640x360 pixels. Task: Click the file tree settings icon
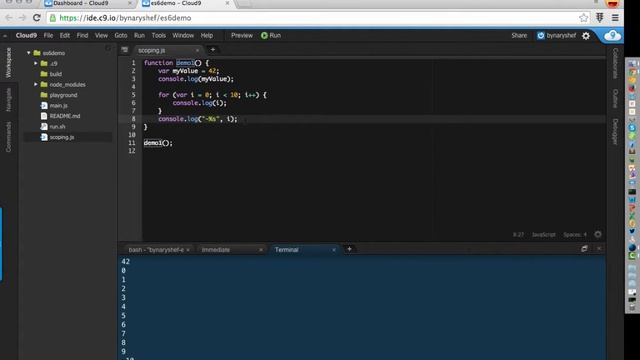(109, 49)
